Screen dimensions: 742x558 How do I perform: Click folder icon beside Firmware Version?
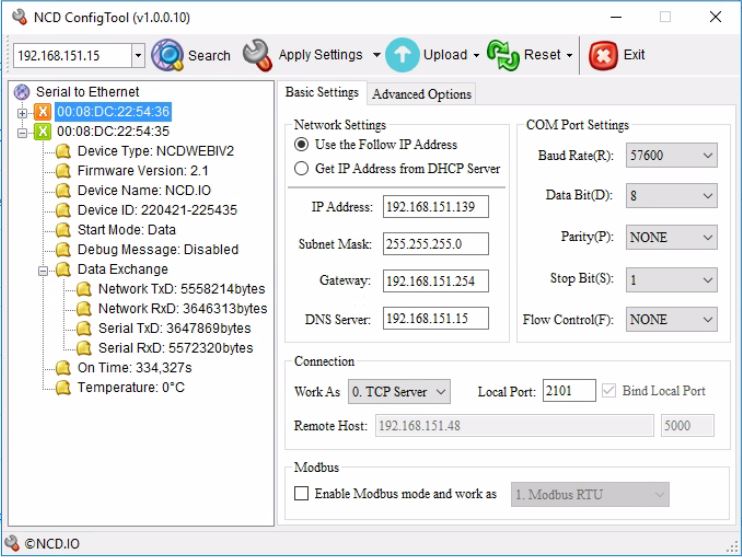[63, 171]
